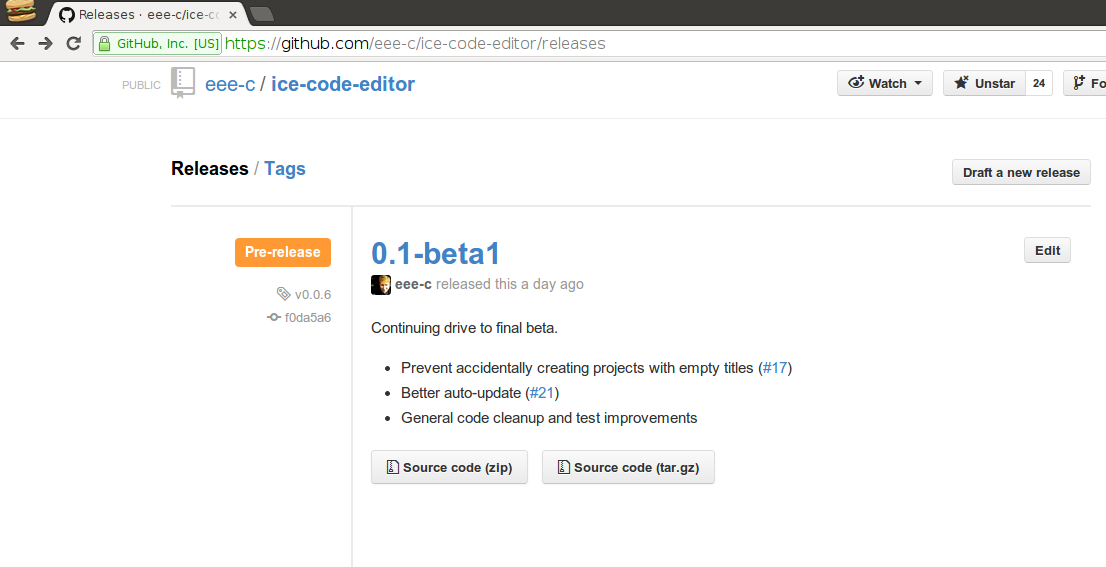
Task: Click the 'released this a day ago' text
Action: pos(510,284)
